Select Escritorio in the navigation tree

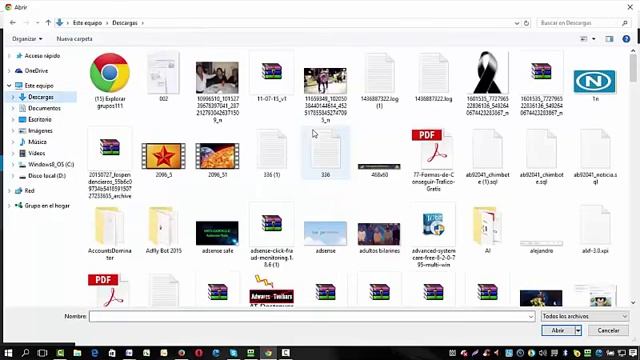tap(40, 120)
